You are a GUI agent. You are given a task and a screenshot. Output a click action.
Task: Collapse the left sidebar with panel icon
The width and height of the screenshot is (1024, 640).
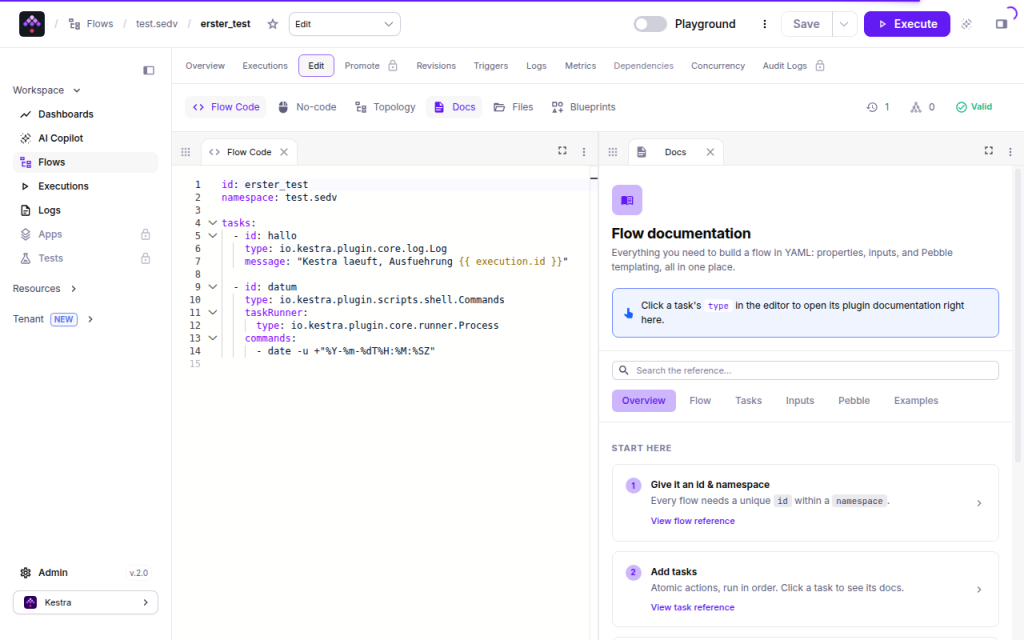click(149, 70)
